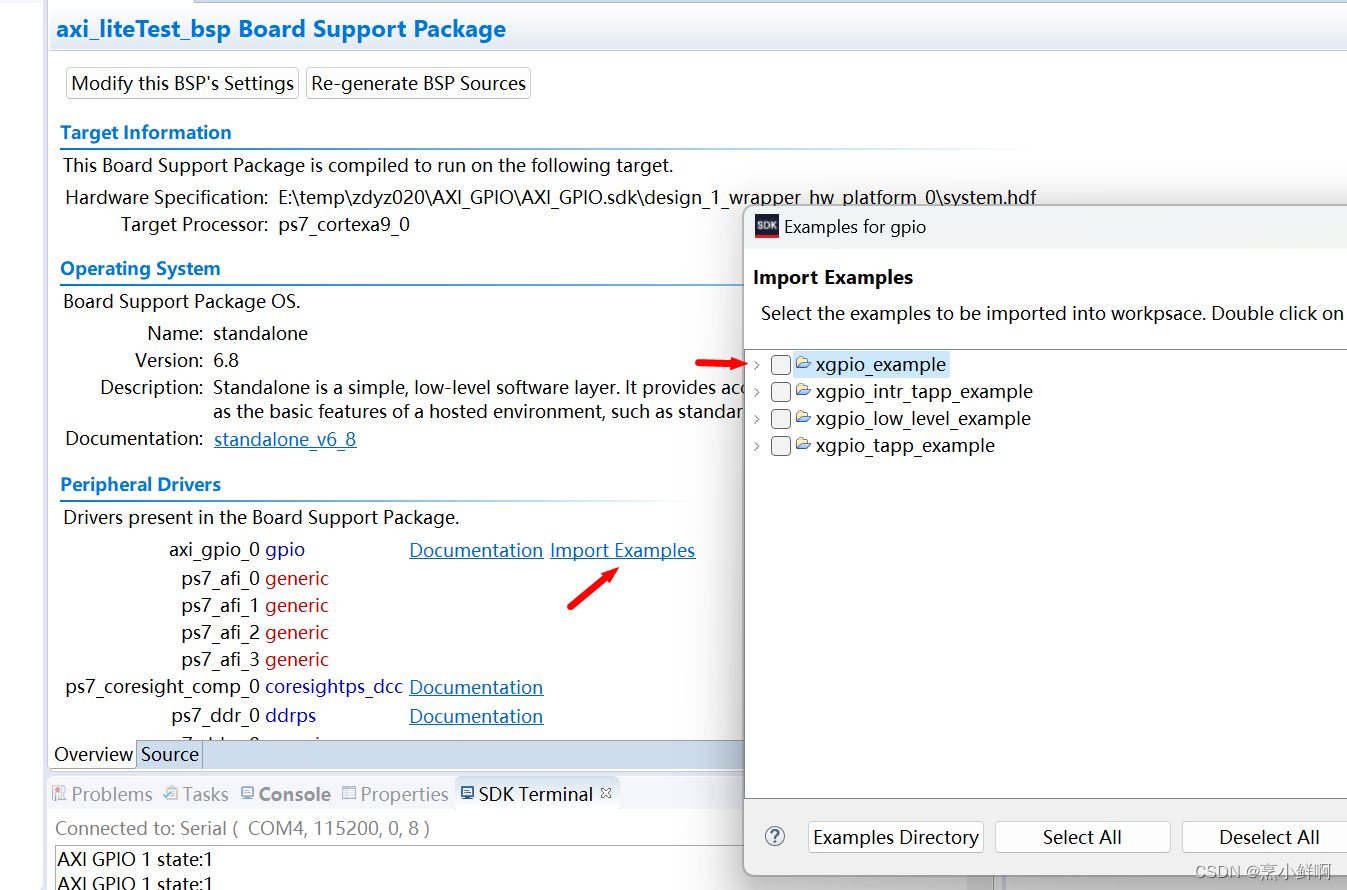Open the Problems tab

point(102,794)
